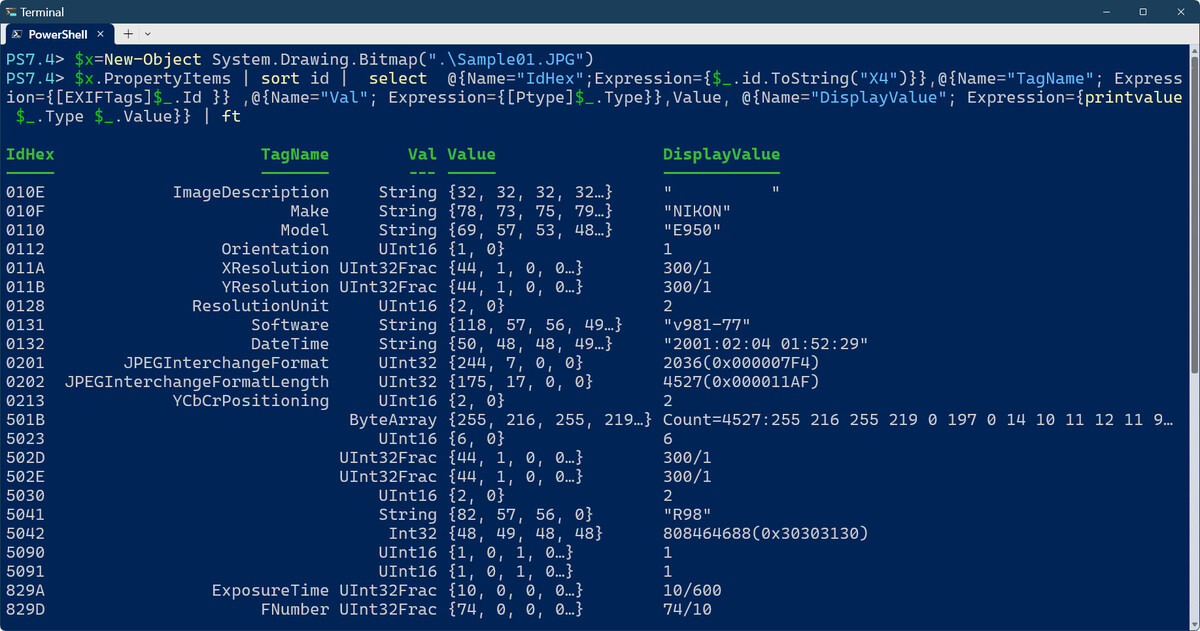1200x631 pixels.
Task: Click the Orientation tag name
Action: [275, 249]
